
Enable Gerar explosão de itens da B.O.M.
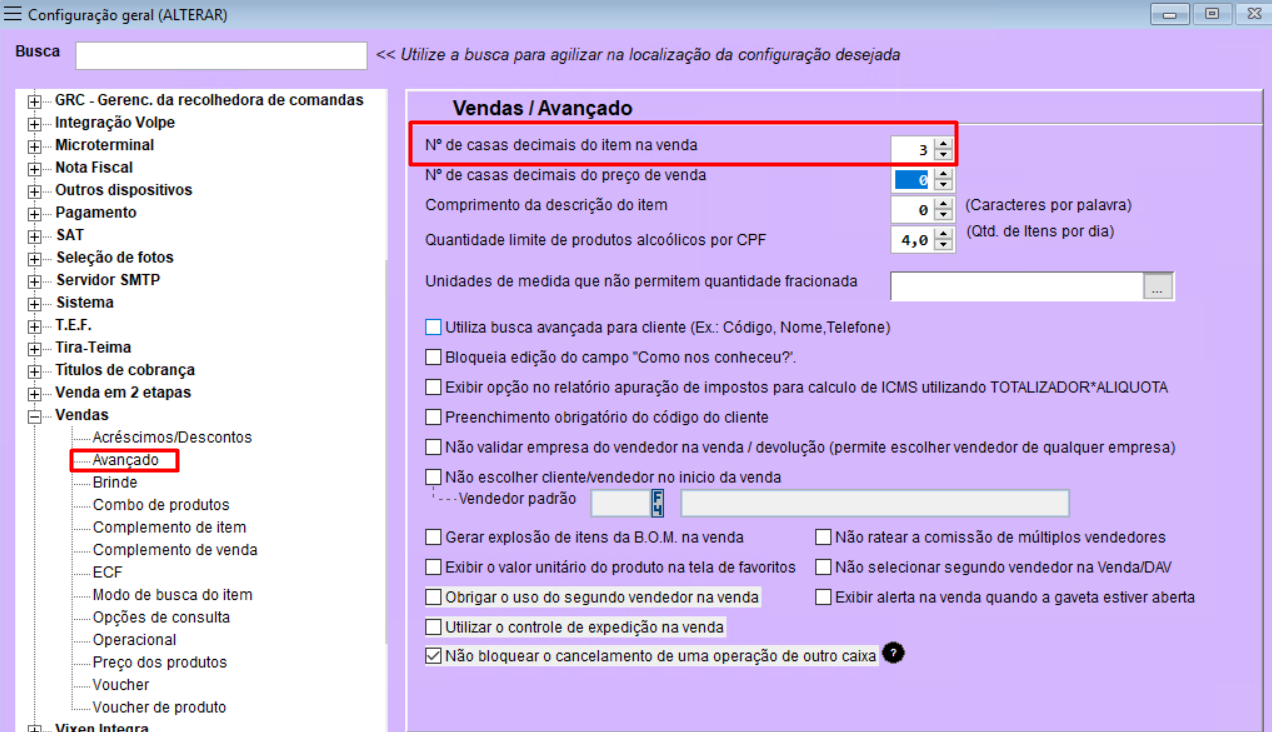pos(433,537)
